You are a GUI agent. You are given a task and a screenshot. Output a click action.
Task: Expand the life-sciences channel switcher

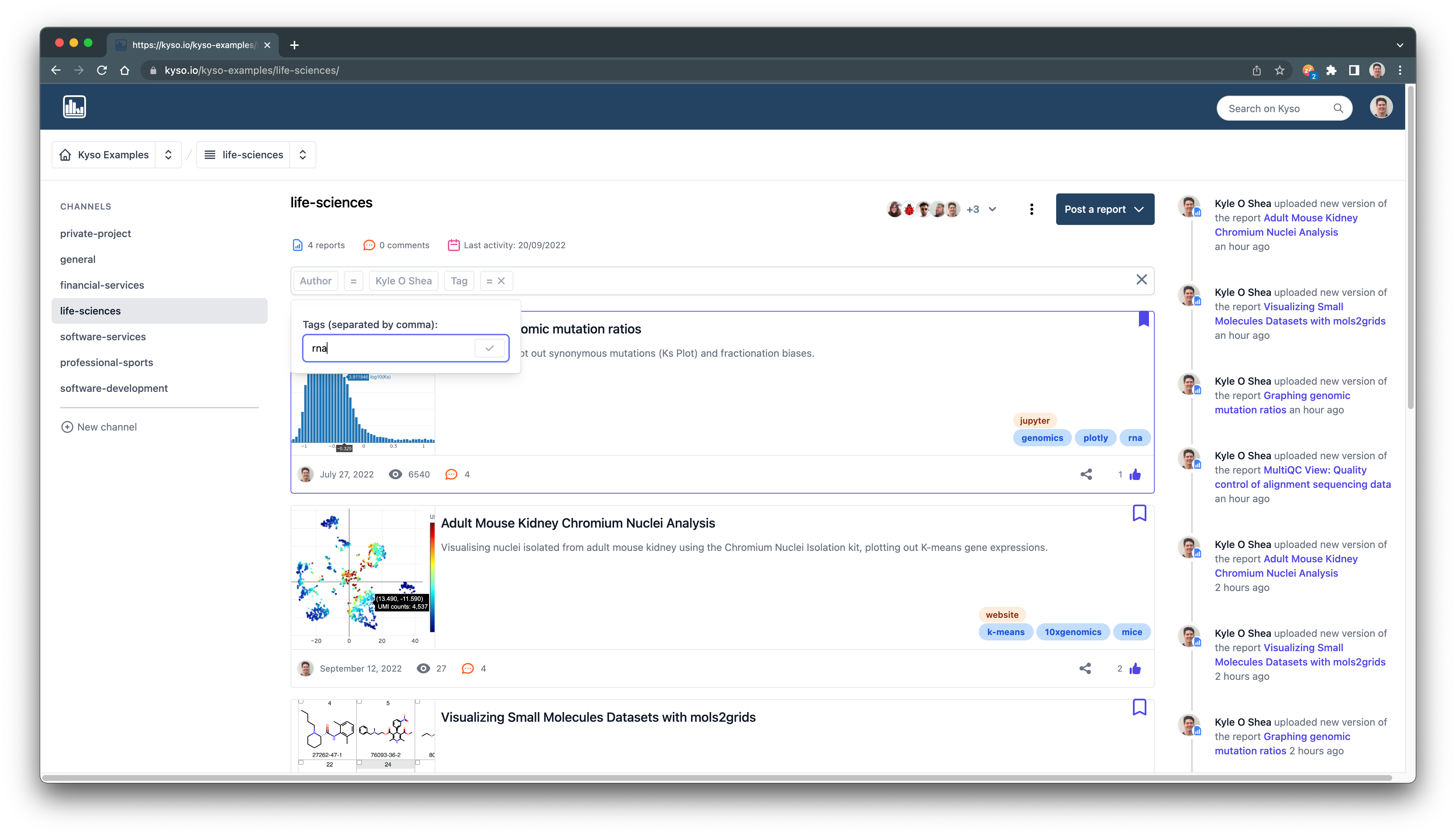coord(303,154)
